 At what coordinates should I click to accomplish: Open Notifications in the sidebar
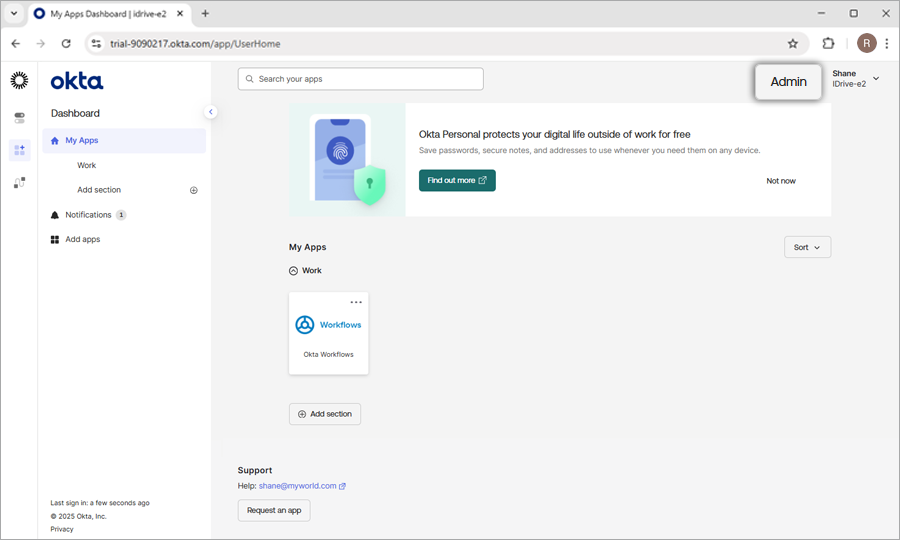point(88,215)
